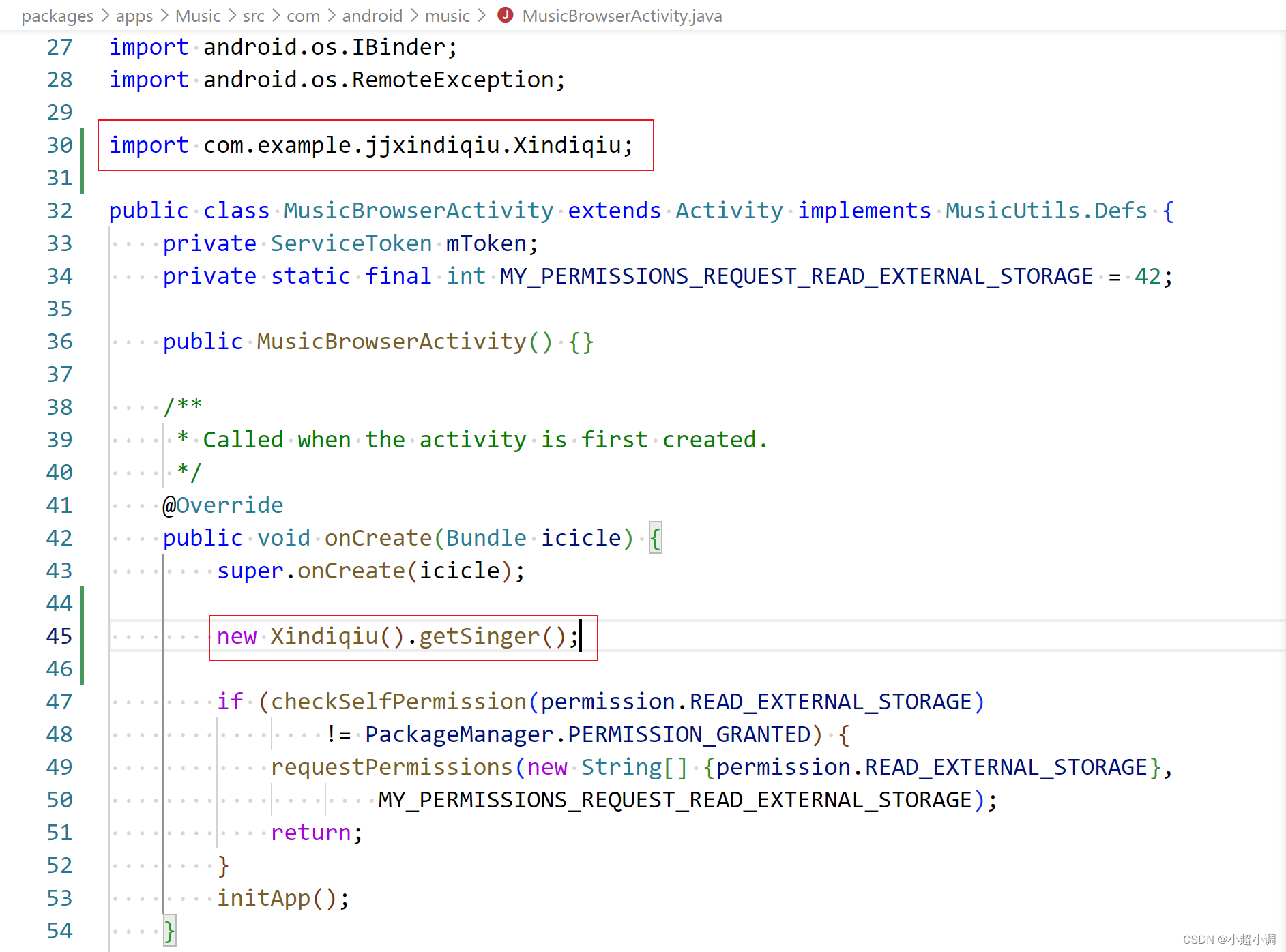Click line number 42 in gutter
Screen dimensions: 1286x952
coord(59,538)
